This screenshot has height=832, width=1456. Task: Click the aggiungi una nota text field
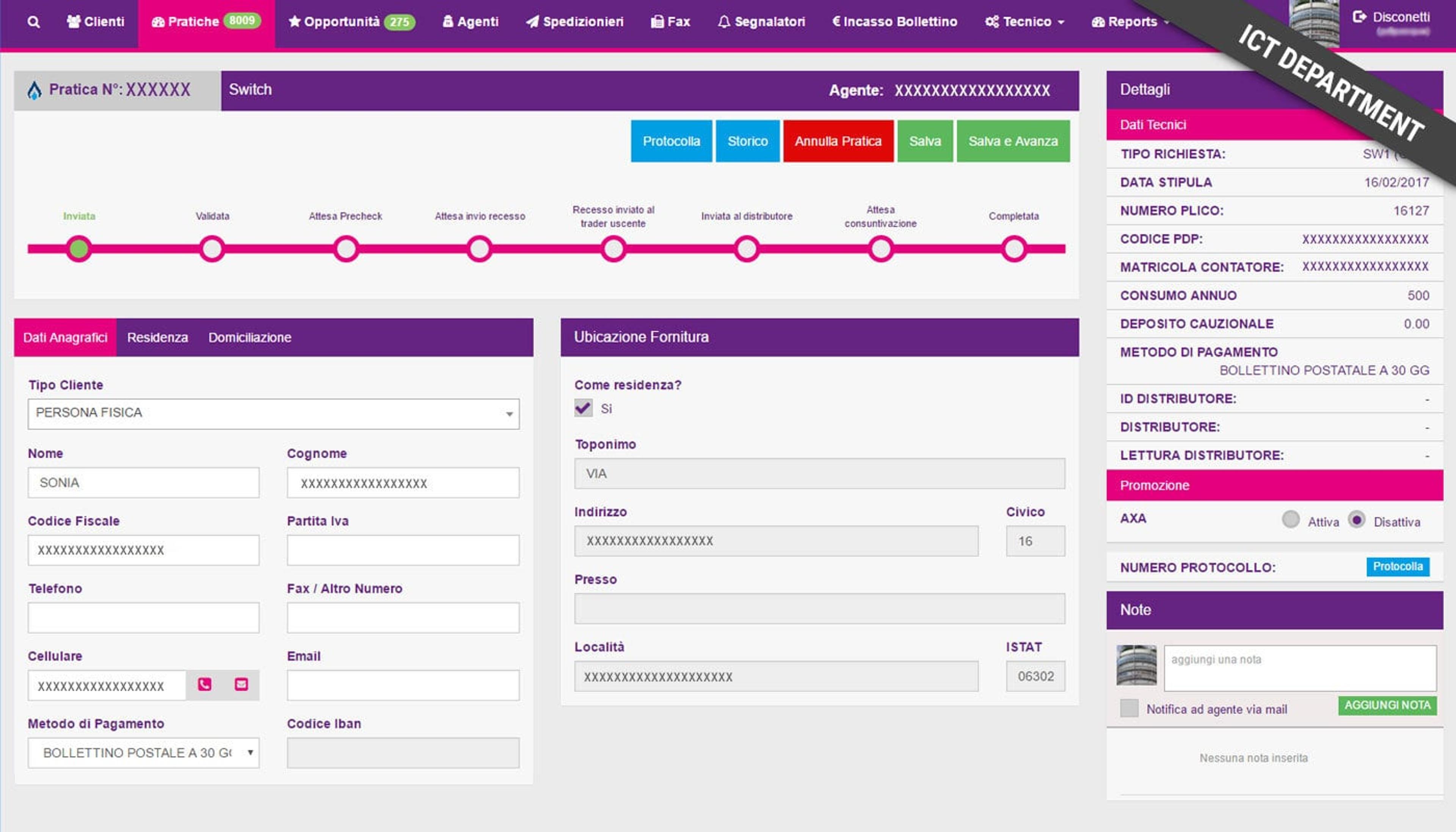[1300, 668]
